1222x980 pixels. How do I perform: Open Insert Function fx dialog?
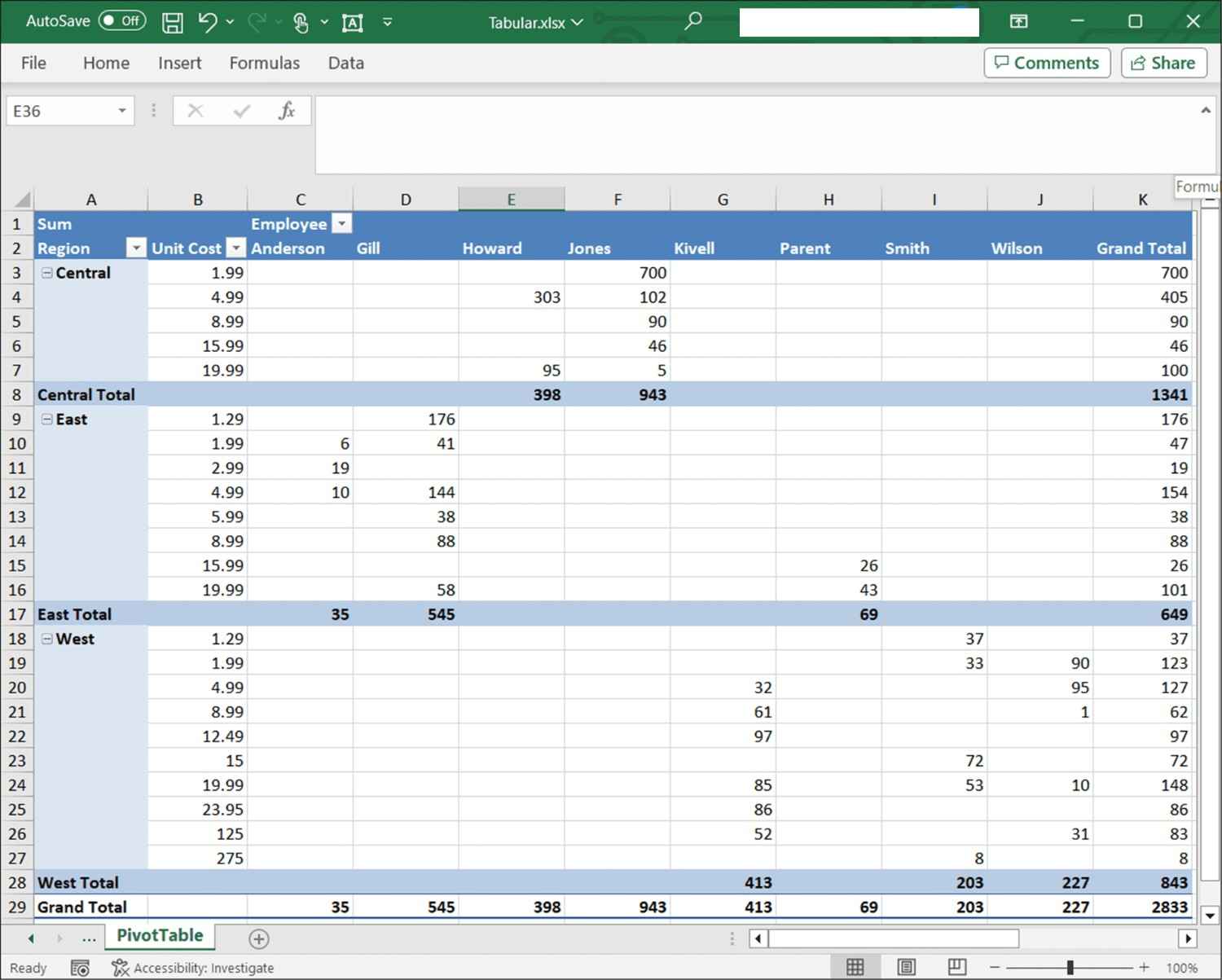pyautogui.click(x=287, y=111)
